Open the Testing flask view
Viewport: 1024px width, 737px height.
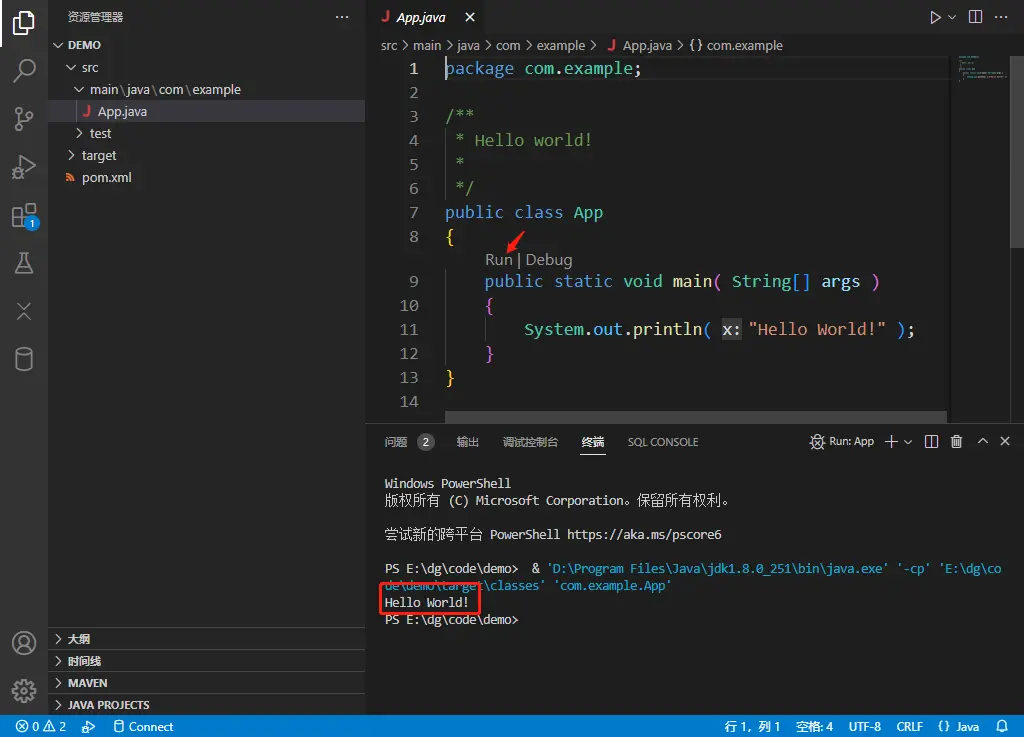(24, 263)
